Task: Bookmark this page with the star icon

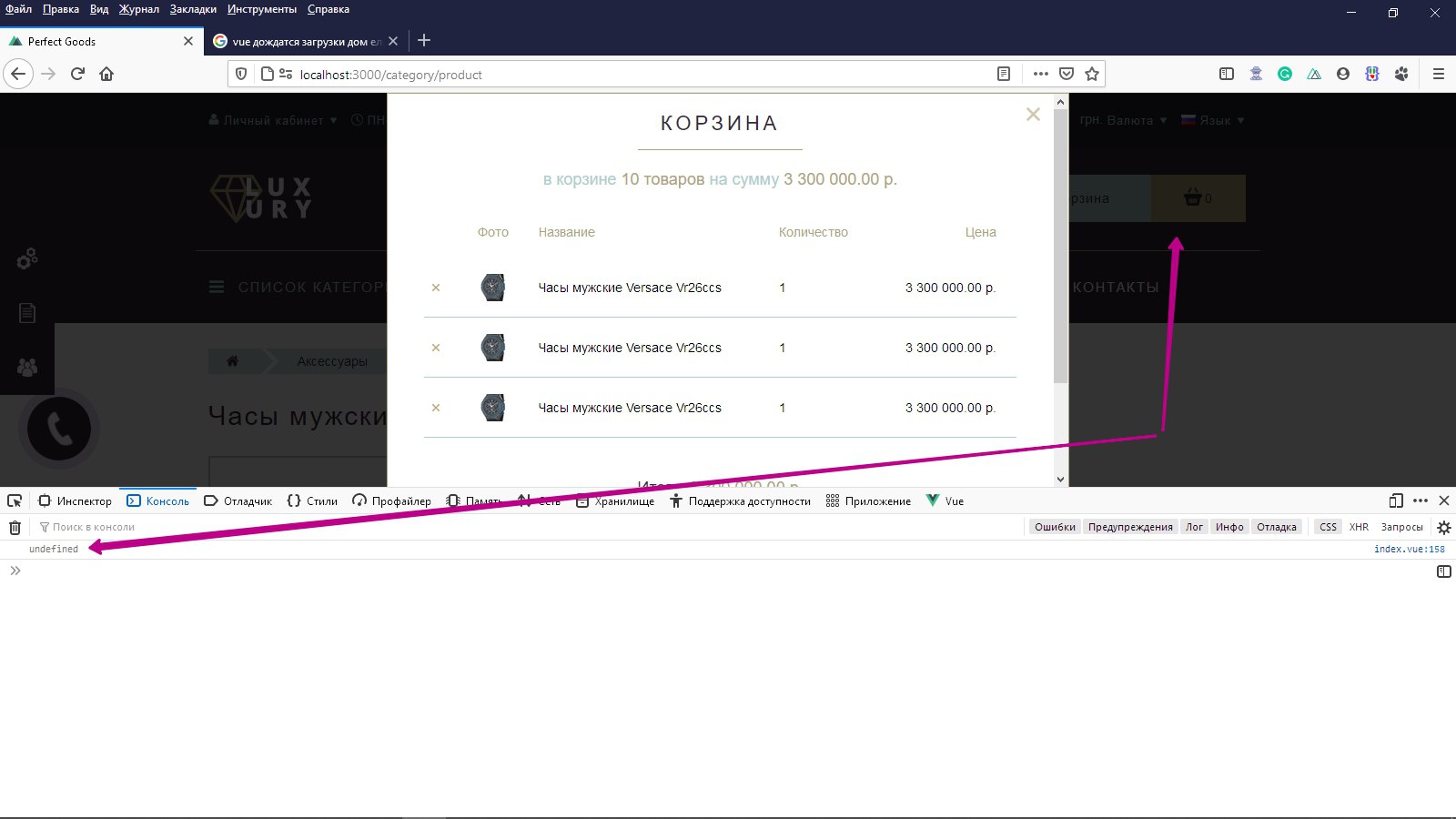Action: coord(1092,74)
